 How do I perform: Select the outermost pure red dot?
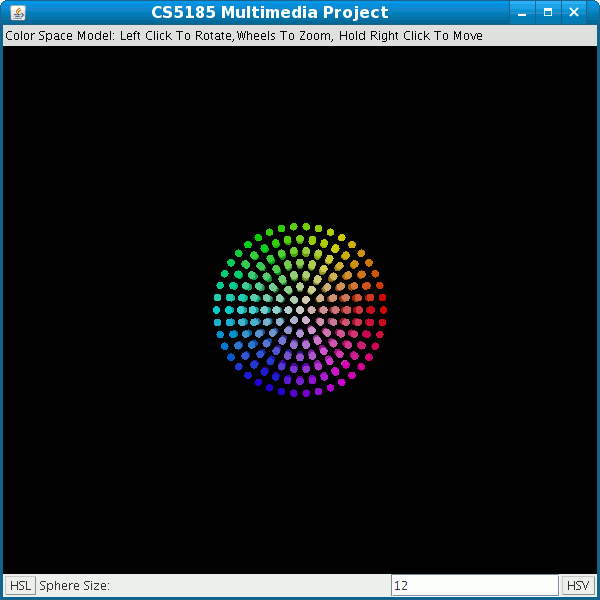pos(382,310)
